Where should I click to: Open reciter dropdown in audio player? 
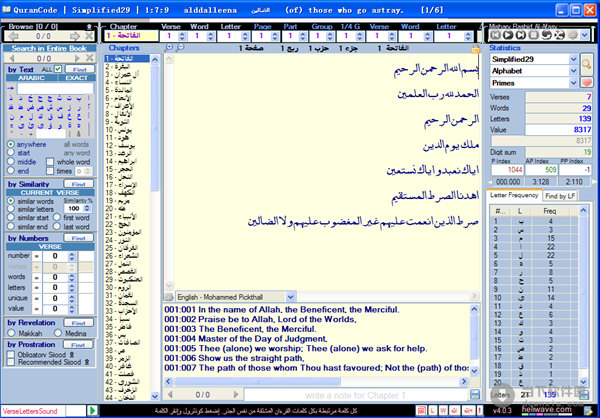point(584,35)
